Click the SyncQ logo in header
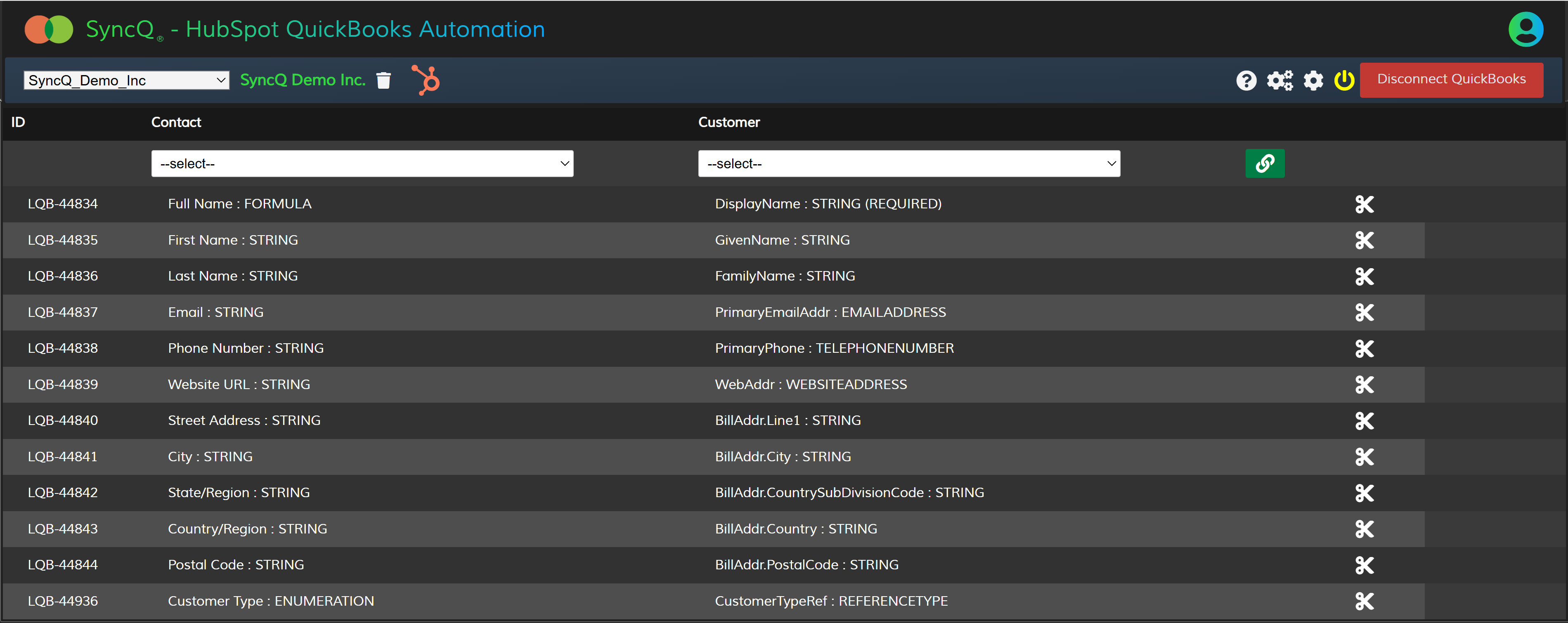The width and height of the screenshot is (1568, 623). point(49,29)
